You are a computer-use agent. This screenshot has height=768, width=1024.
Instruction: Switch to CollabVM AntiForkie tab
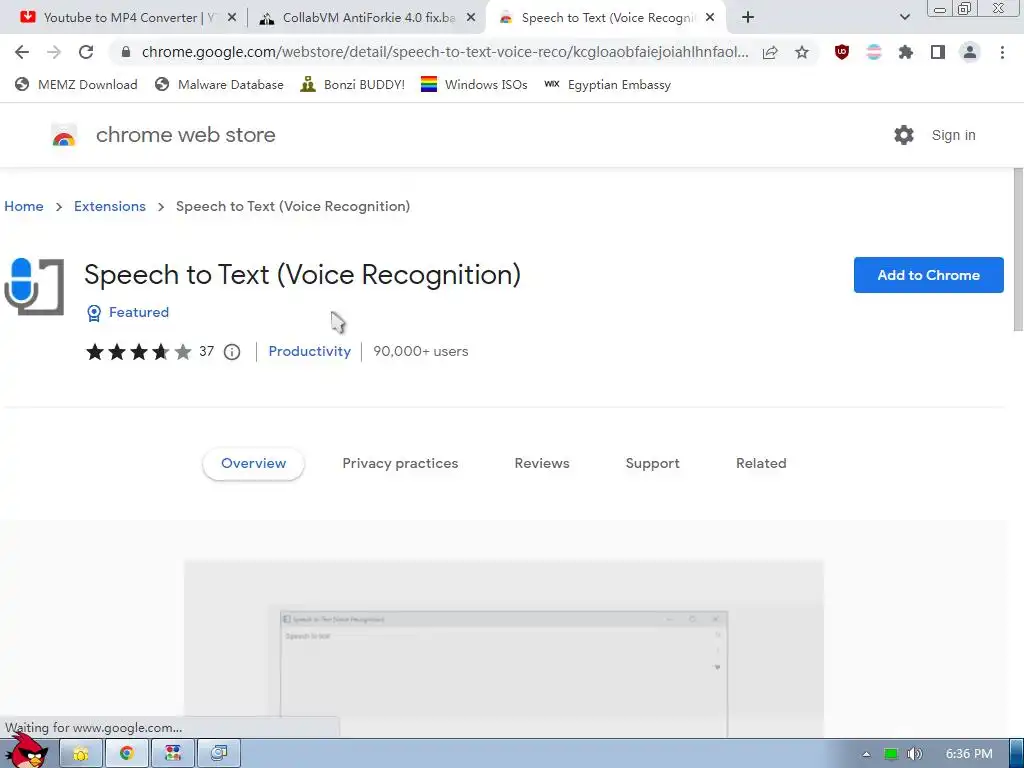tap(369, 18)
